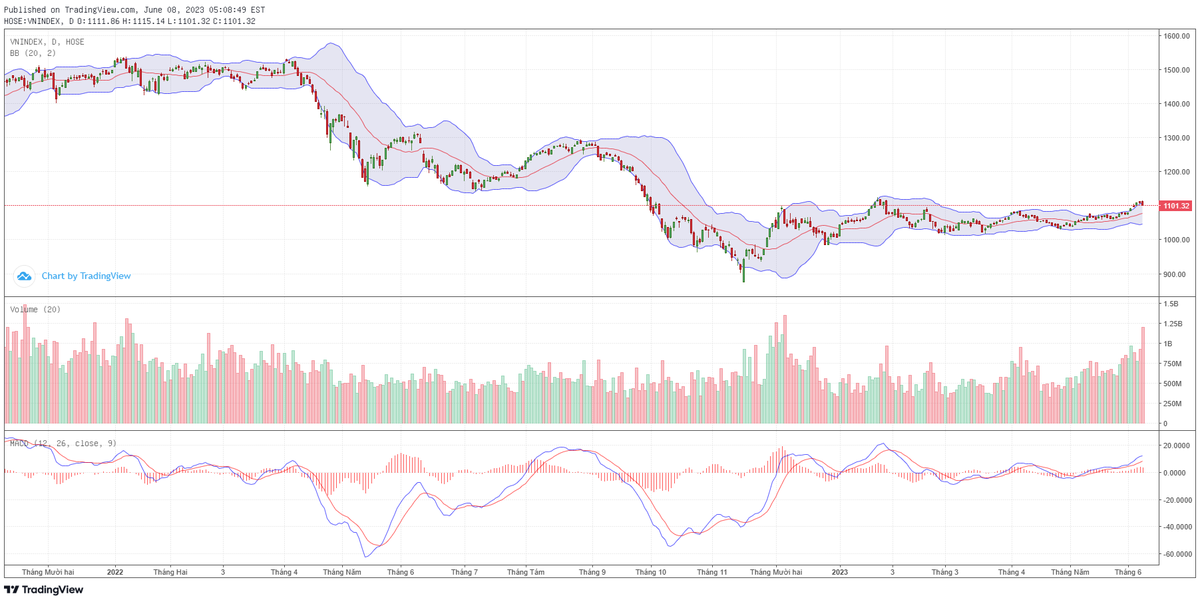Click the 2022 year marker on time axis
The image size is (1200, 602).
[x=115, y=573]
